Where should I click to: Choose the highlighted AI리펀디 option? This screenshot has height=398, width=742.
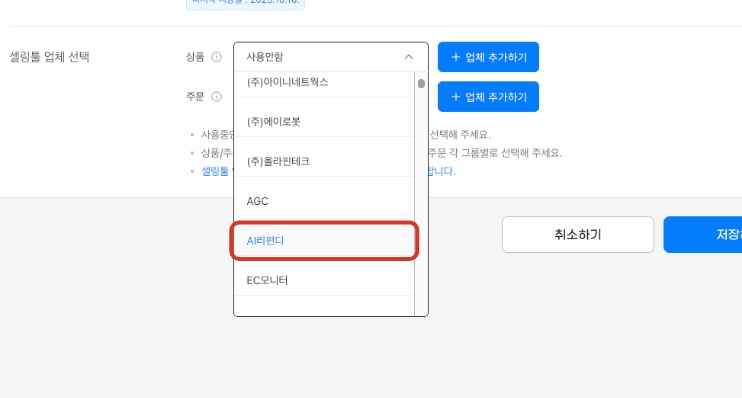[324, 241]
